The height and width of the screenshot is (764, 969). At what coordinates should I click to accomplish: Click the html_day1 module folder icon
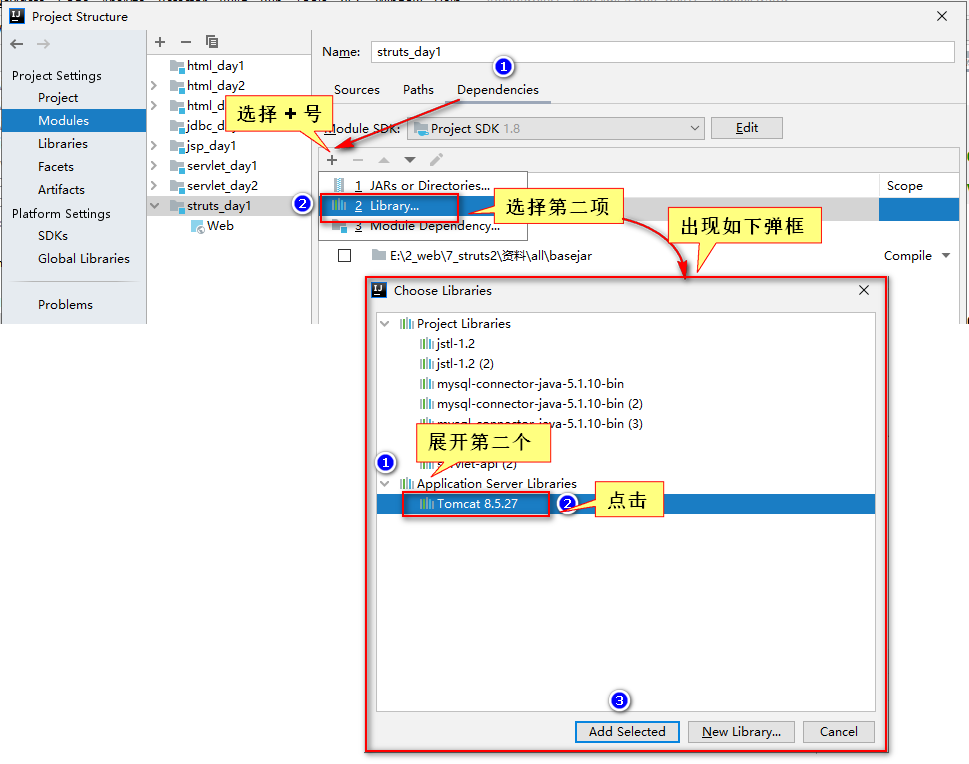(x=177, y=66)
